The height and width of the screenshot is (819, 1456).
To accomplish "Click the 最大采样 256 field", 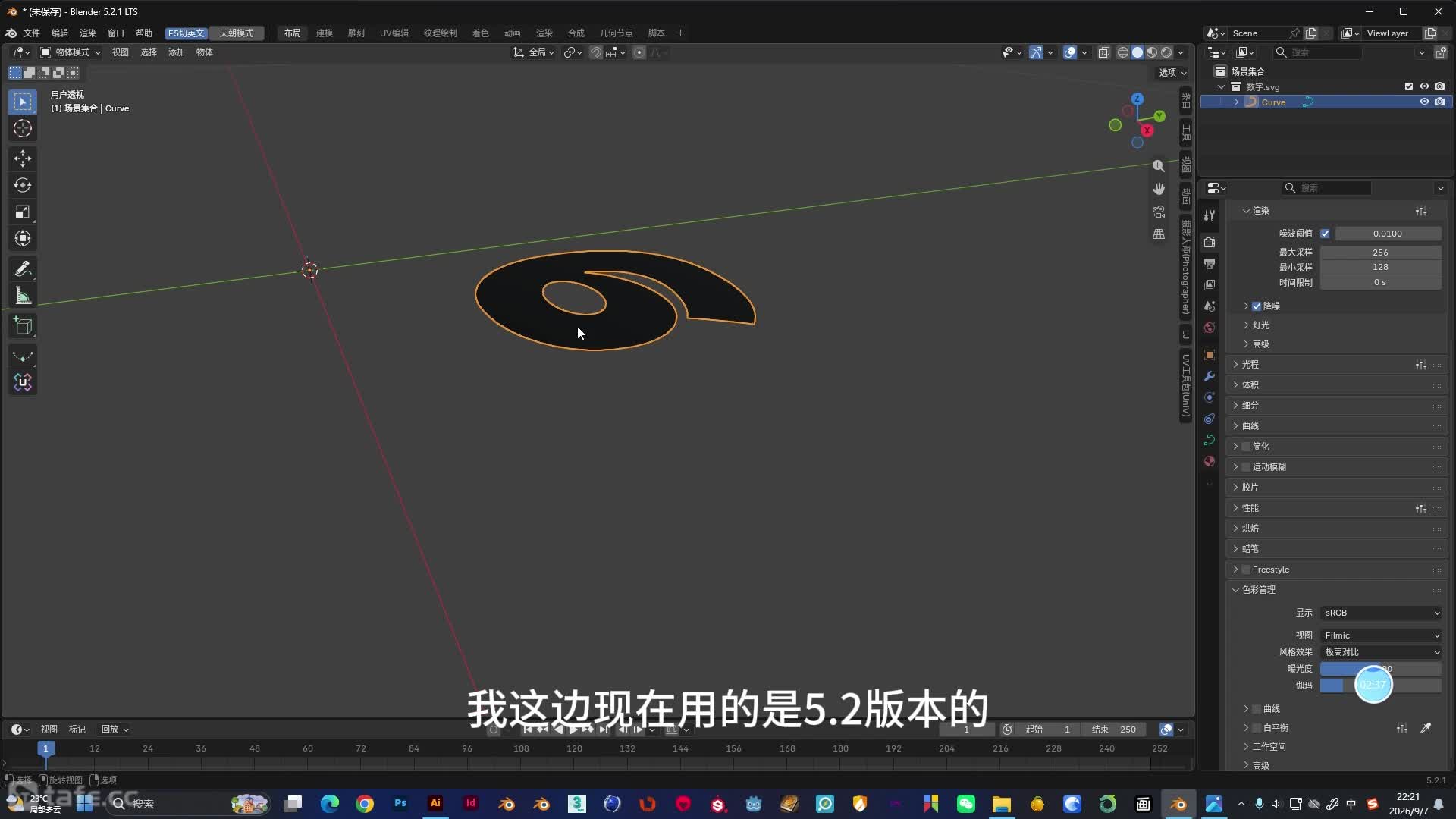I will coord(1381,253).
